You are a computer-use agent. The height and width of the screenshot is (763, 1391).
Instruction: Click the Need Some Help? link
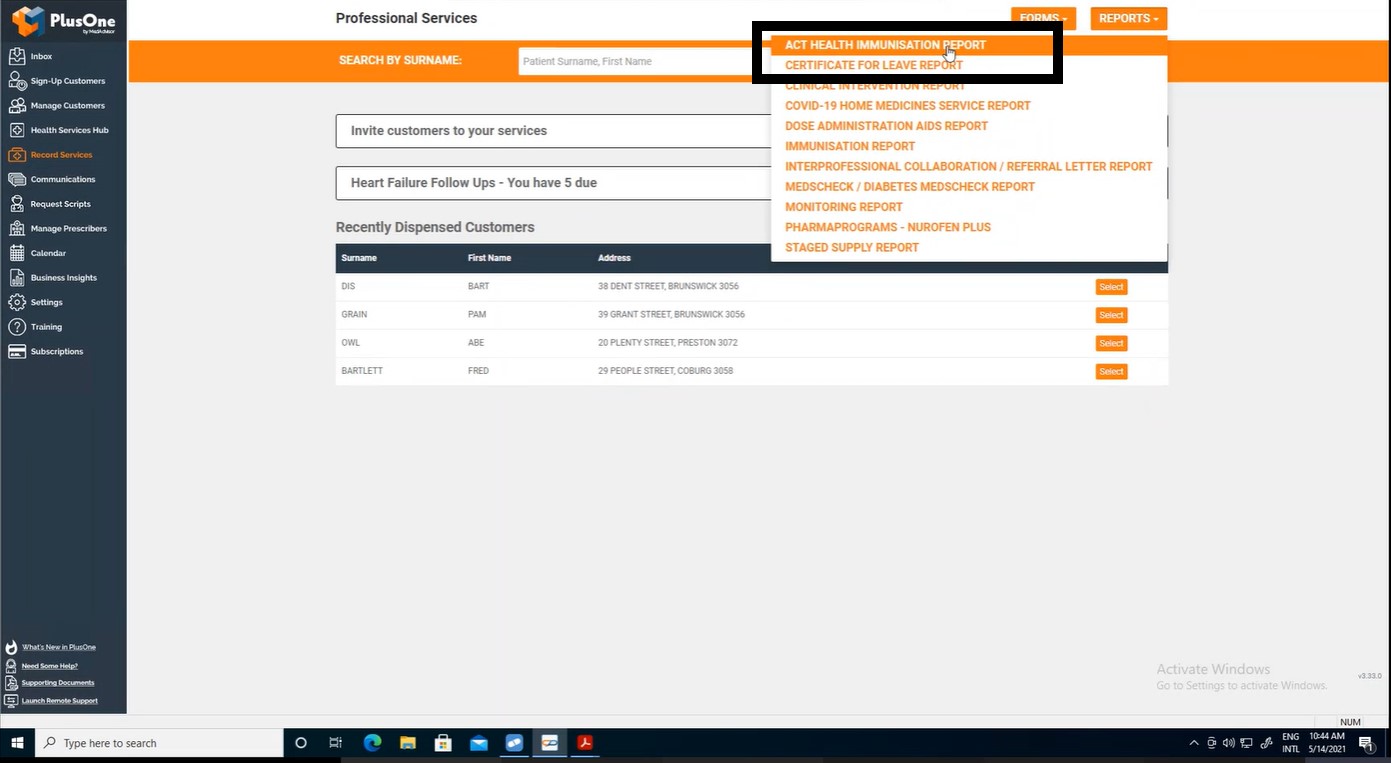(49, 666)
